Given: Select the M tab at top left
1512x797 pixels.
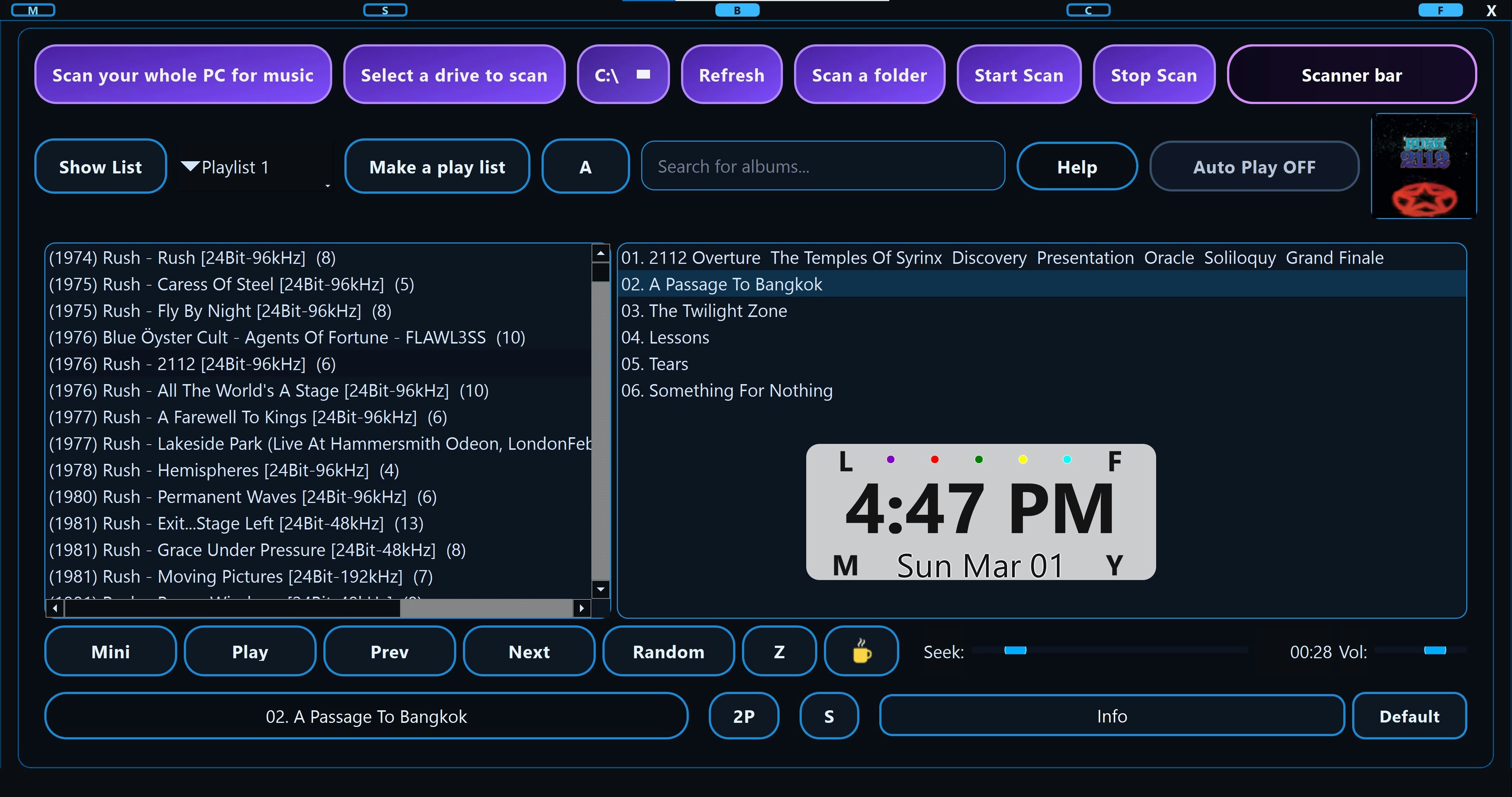Looking at the screenshot, I should click(x=34, y=10).
